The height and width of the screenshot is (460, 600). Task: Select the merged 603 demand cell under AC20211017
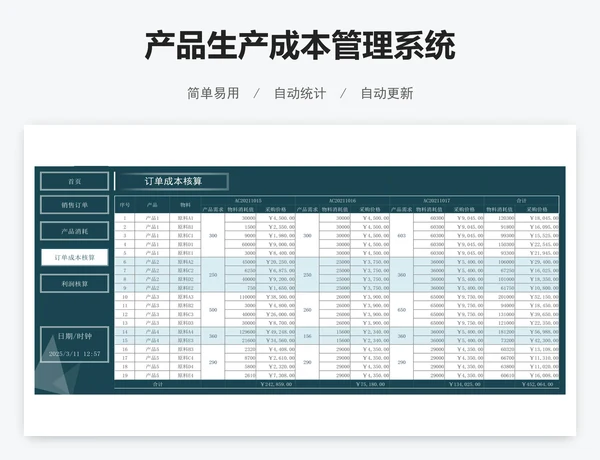[401, 235]
